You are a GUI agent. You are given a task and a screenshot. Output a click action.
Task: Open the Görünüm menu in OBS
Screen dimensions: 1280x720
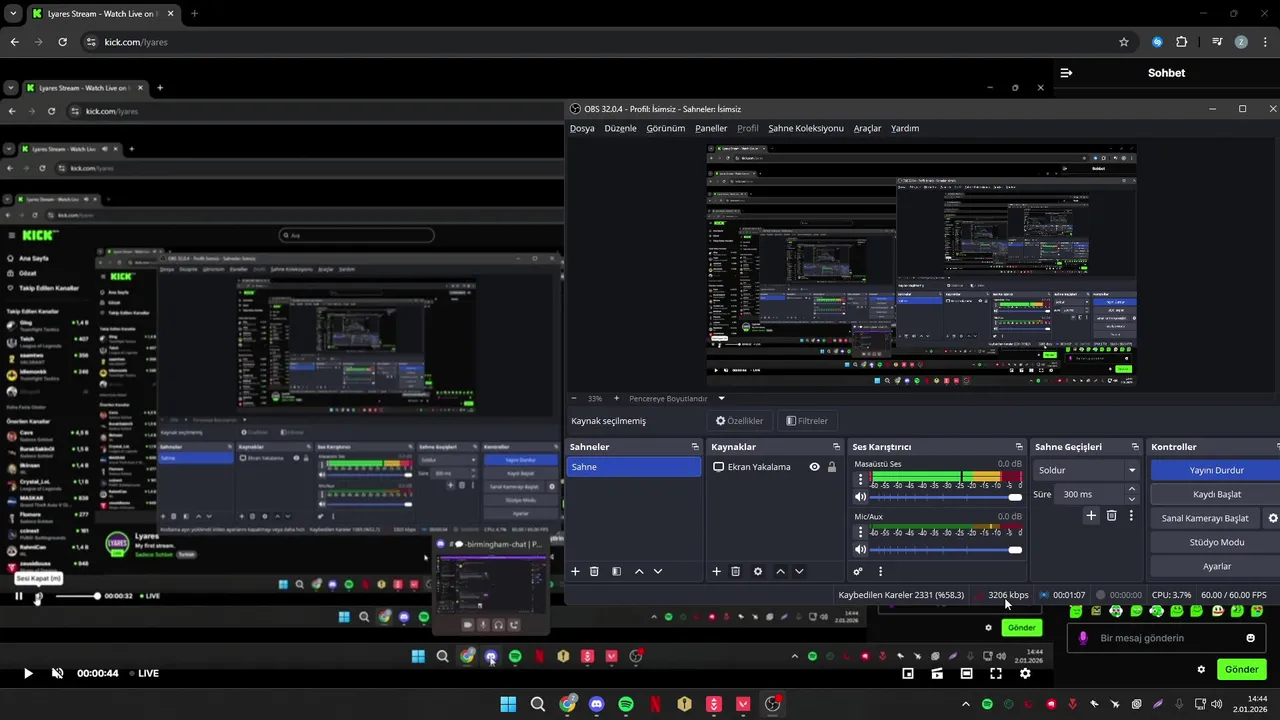[666, 128]
